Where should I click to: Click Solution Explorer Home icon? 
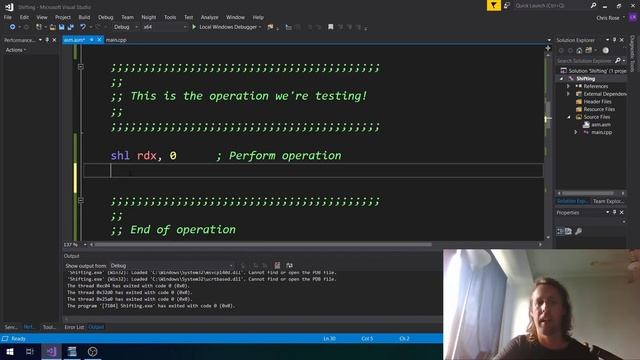click(x=579, y=51)
